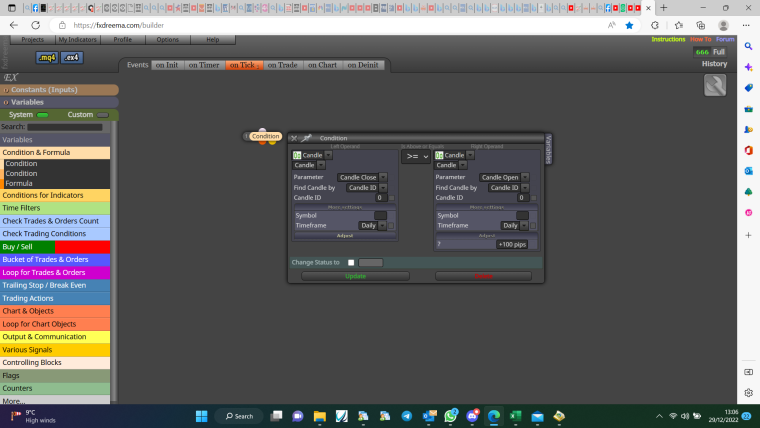
Task: Open left operand top Candle category dropdown
Action: click(x=312, y=155)
